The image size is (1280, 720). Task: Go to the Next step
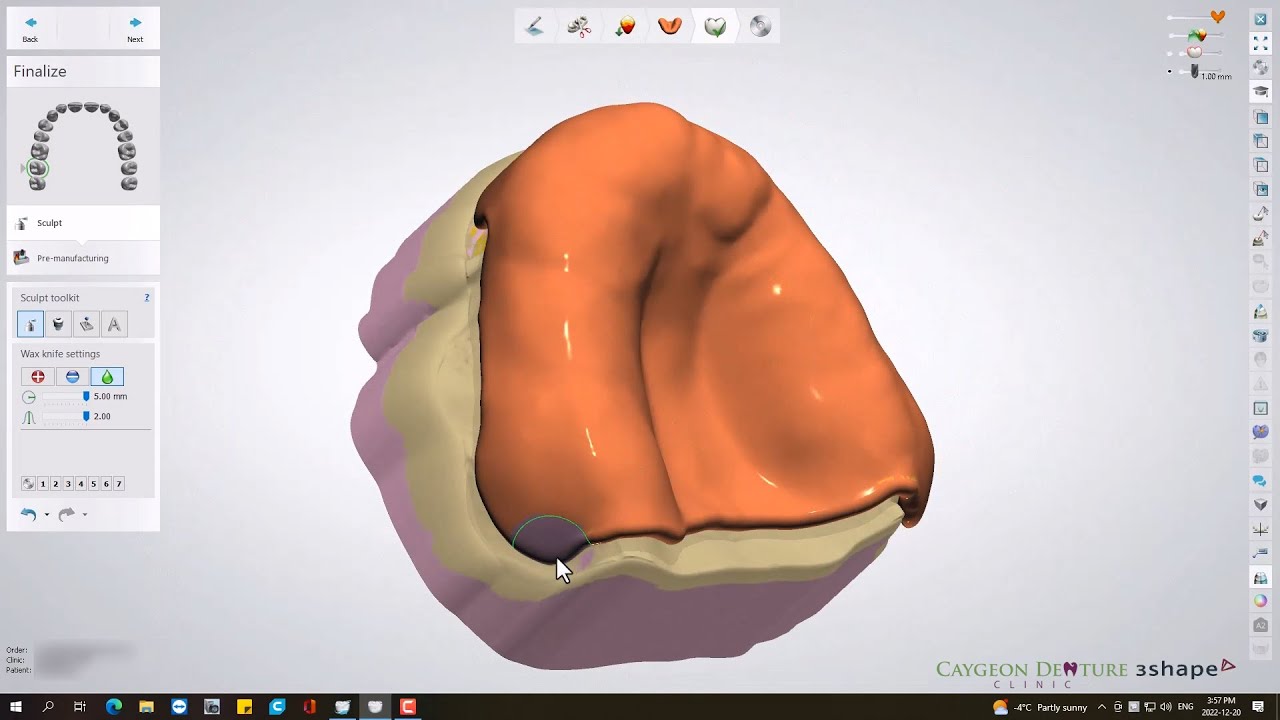[135, 29]
